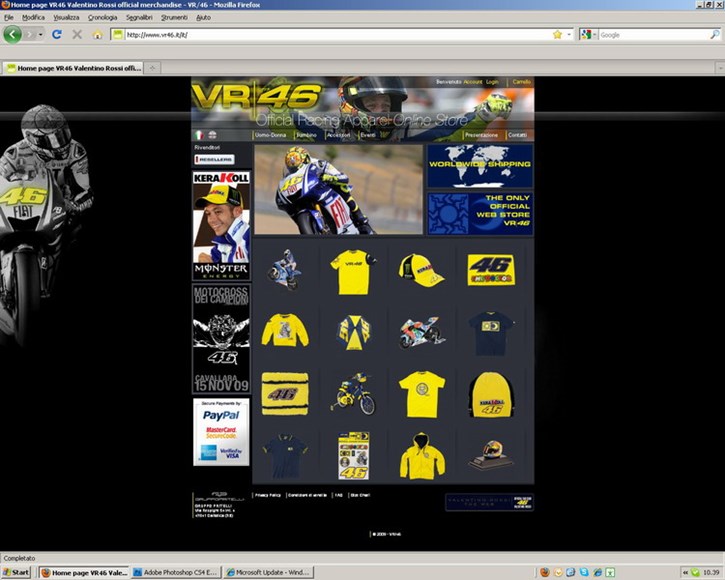Open the Visualizza menu
Screen dimensions: 725x580
point(66,18)
